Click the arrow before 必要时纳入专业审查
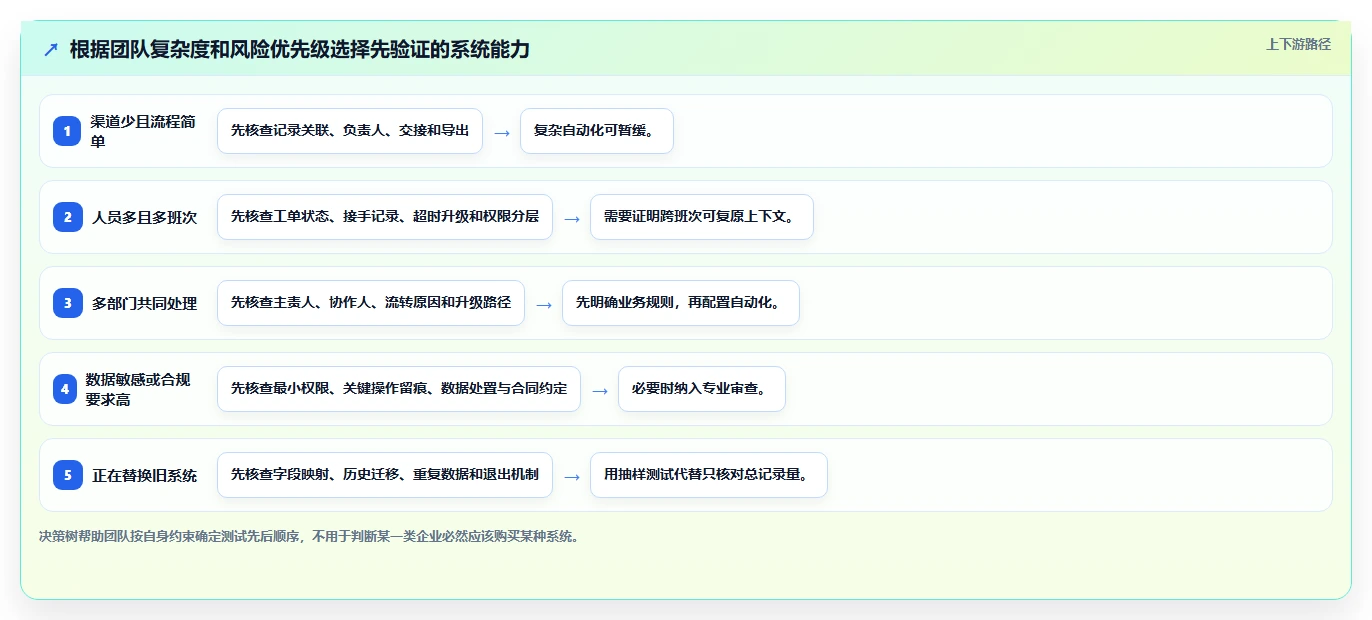1372x620 pixels. pos(600,390)
